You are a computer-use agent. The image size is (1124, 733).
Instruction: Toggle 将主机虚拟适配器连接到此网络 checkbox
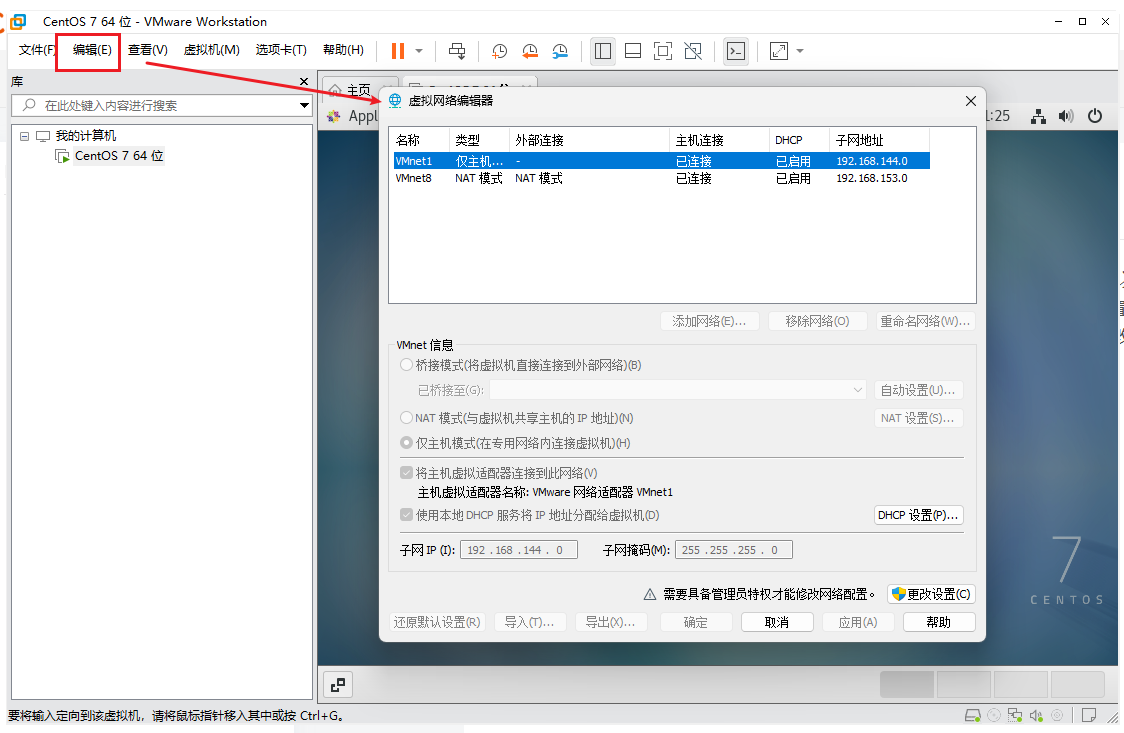(x=406, y=473)
